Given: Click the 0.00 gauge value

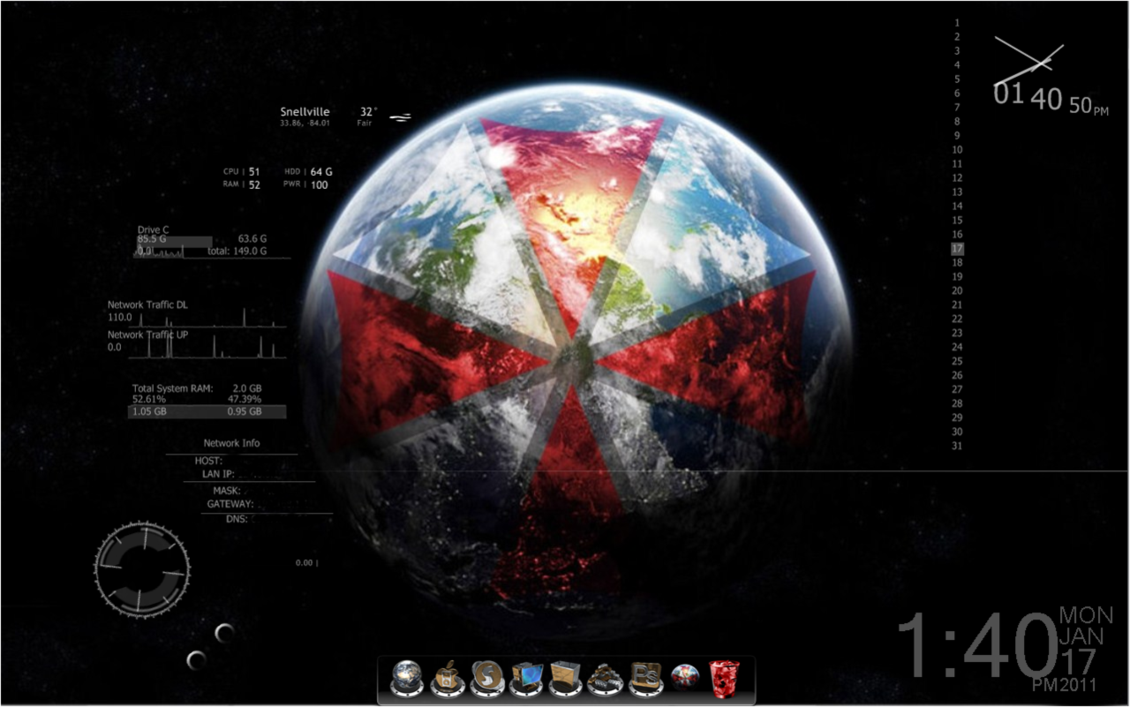Looking at the screenshot, I should [x=305, y=563].
